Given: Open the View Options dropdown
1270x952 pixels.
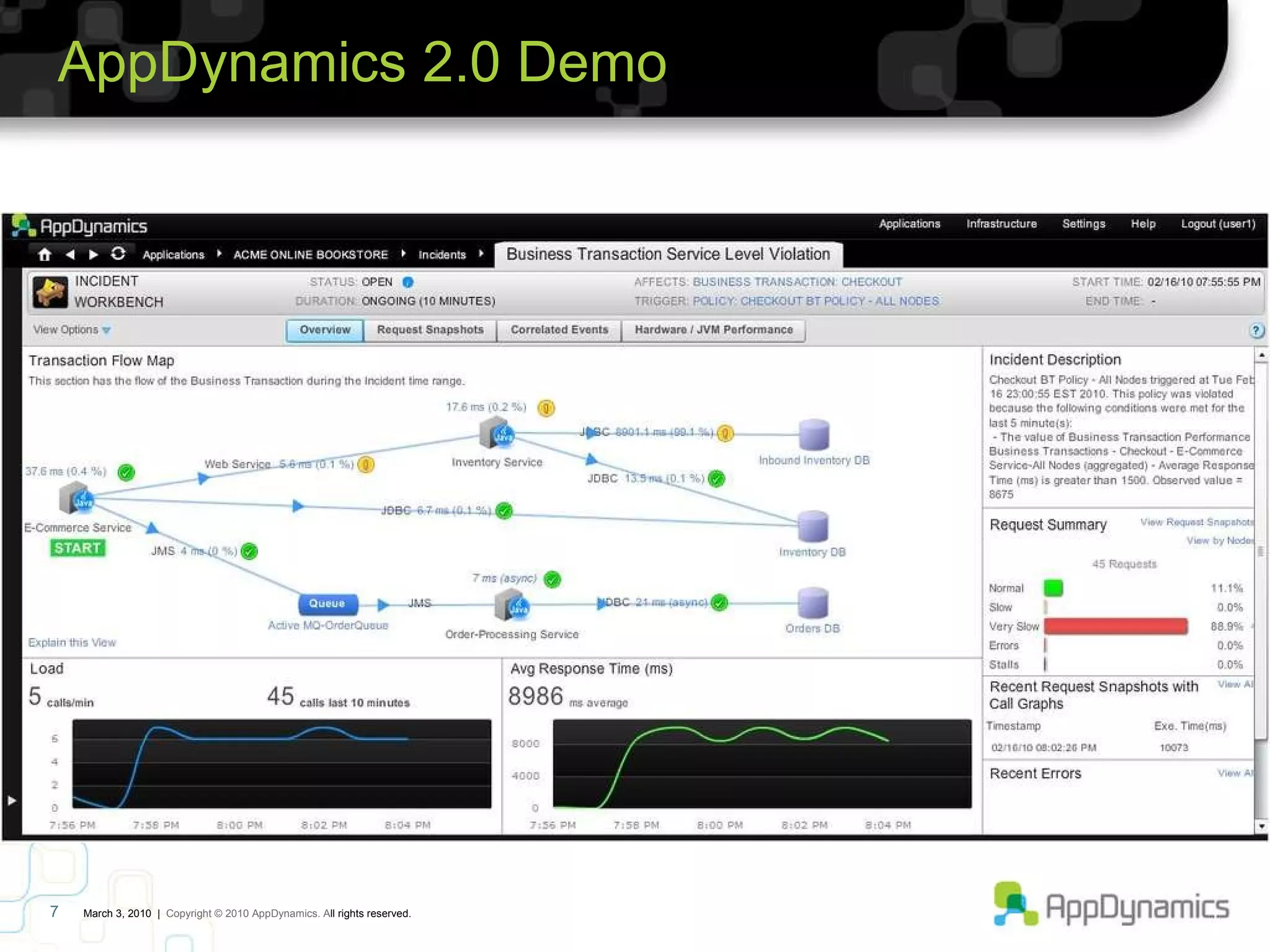Looking at the screenshot, I should (71, 330).
